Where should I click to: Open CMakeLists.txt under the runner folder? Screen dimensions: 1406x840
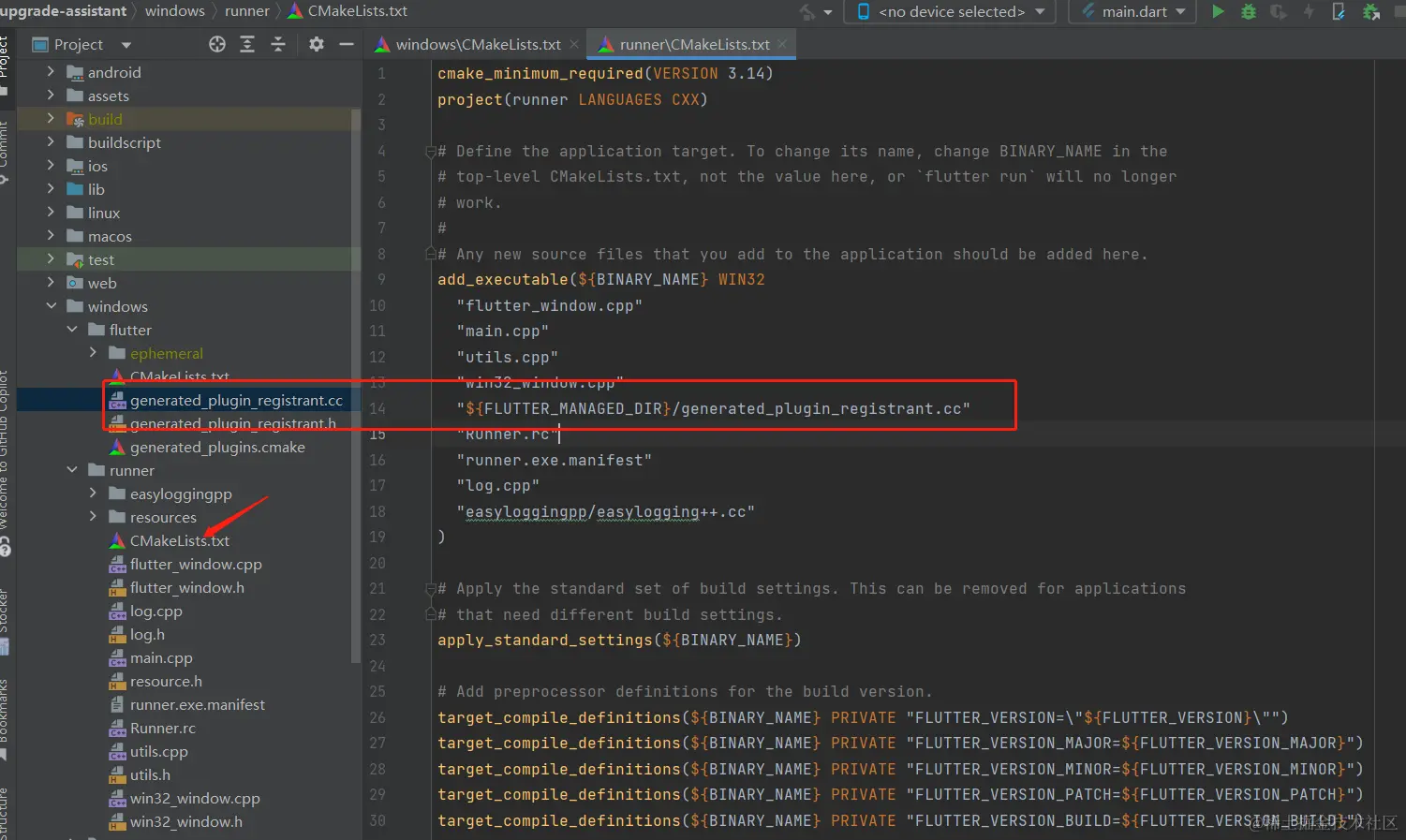[180, 540]
